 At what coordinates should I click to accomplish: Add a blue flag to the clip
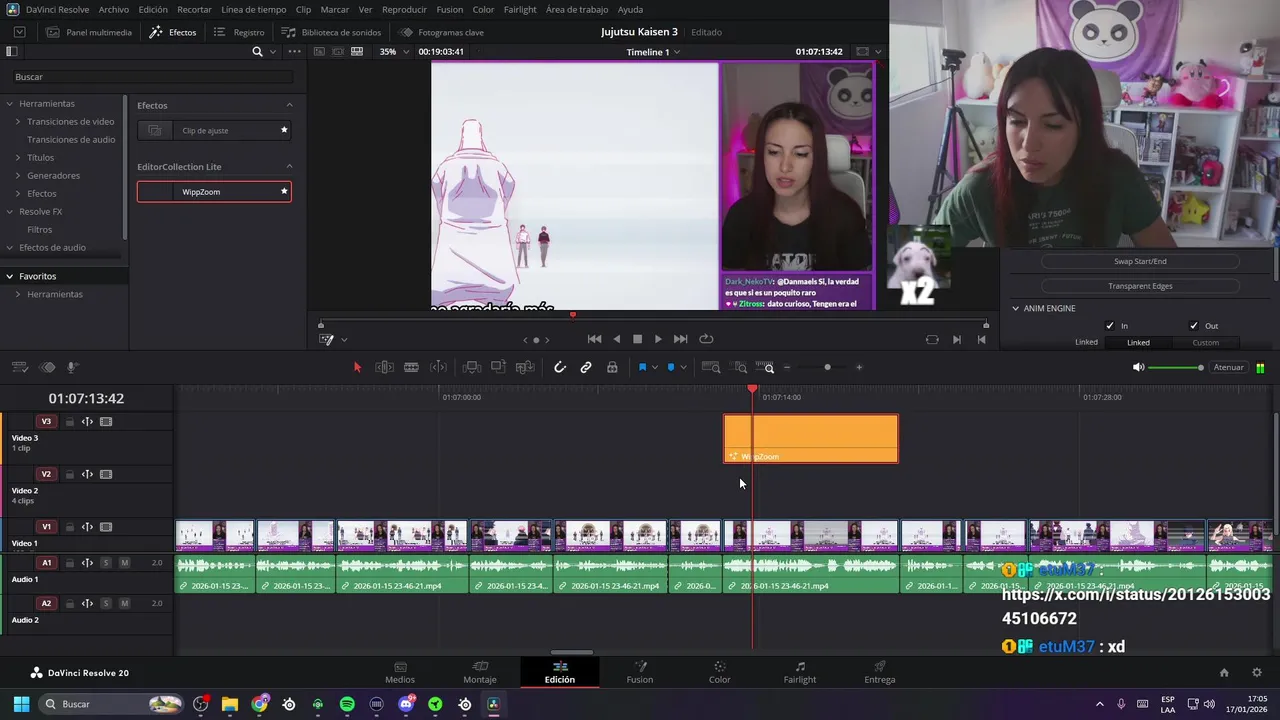pyautogui.click(x=642, y=367)
